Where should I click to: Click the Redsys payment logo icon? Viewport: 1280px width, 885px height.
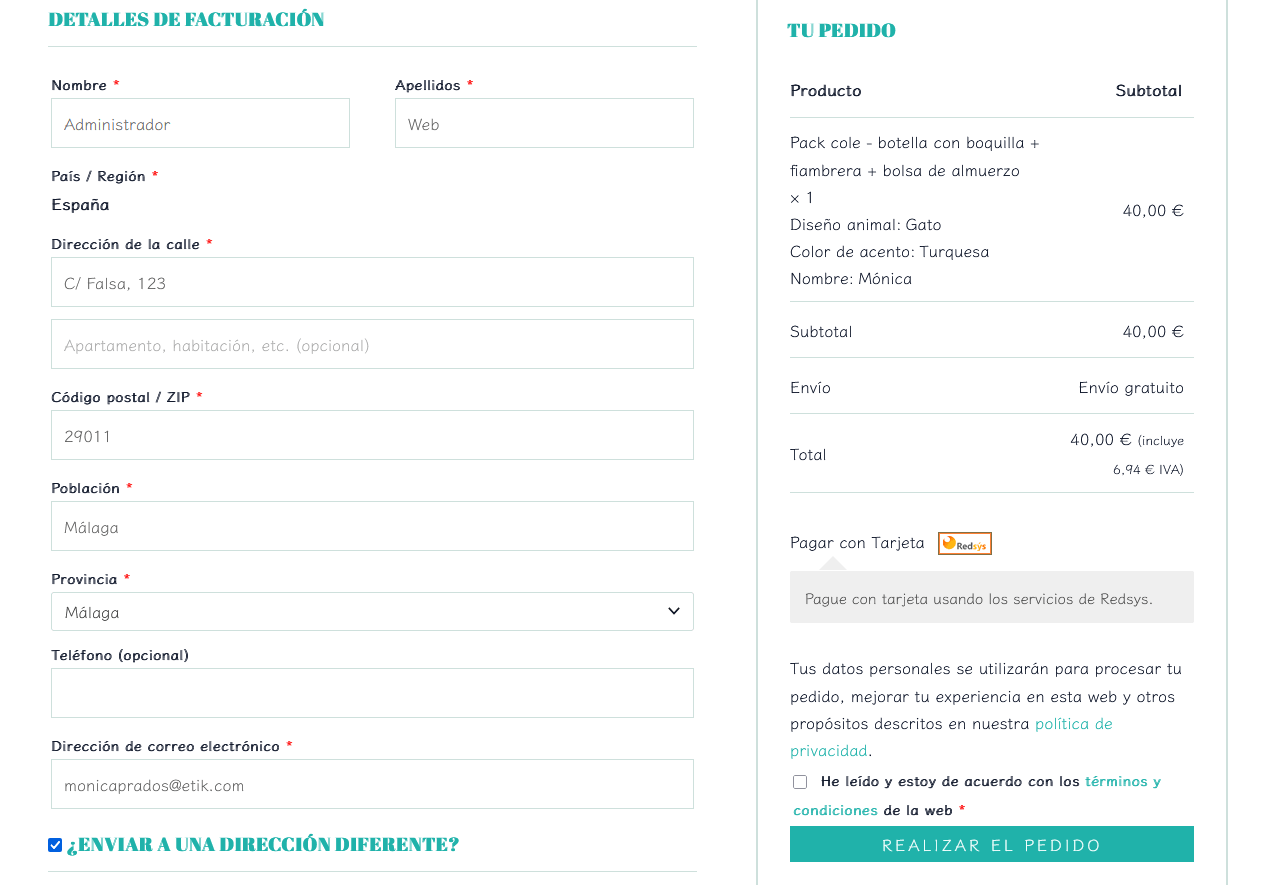click(964, 543)
